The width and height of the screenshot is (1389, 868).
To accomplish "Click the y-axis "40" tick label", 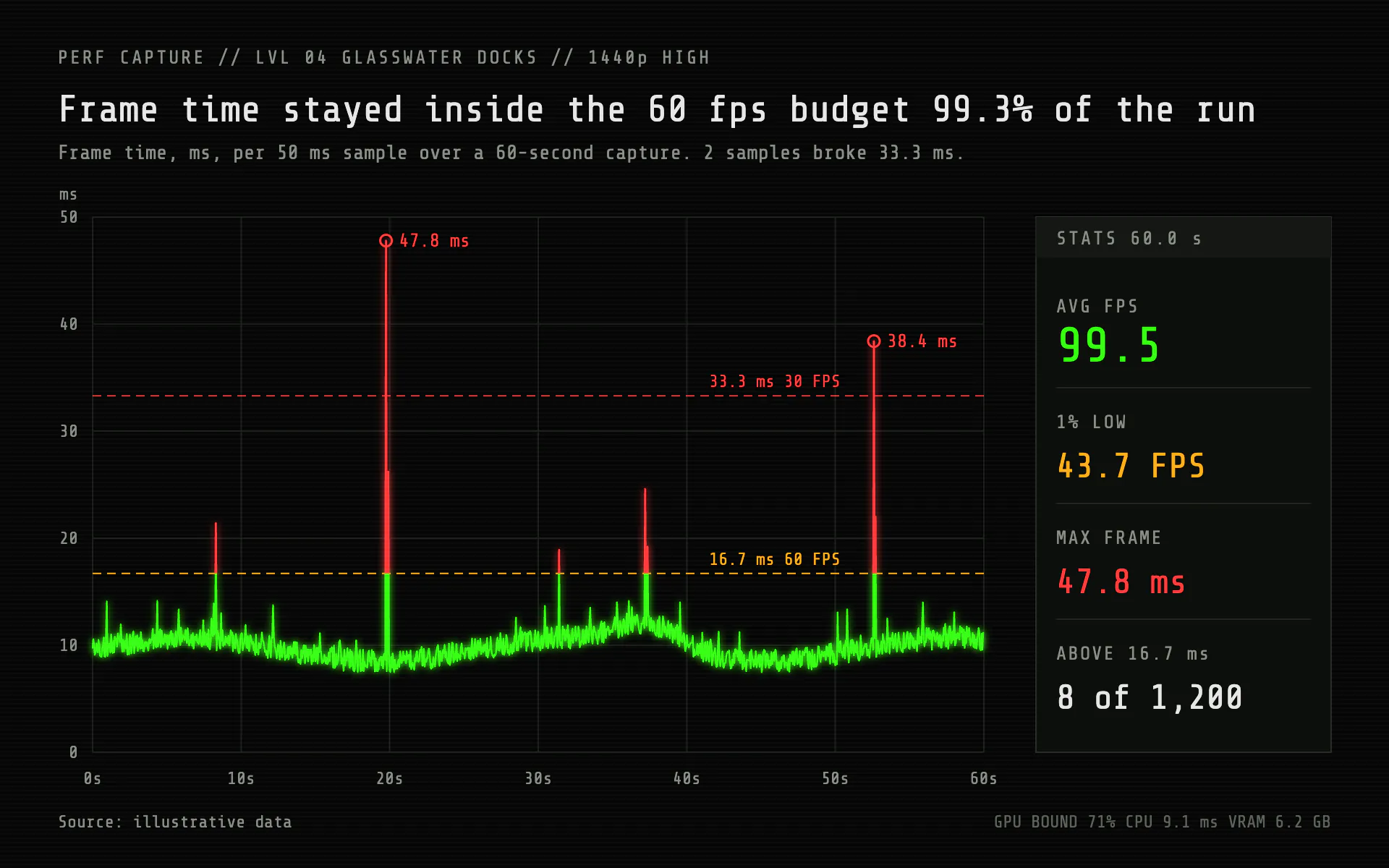I will [69, 324].
